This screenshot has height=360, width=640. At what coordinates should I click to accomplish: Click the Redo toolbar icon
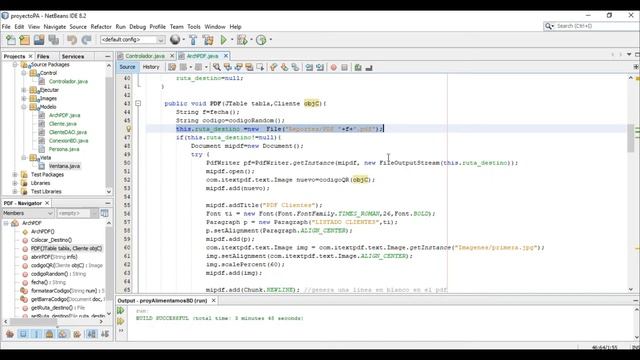pos(86,40)
